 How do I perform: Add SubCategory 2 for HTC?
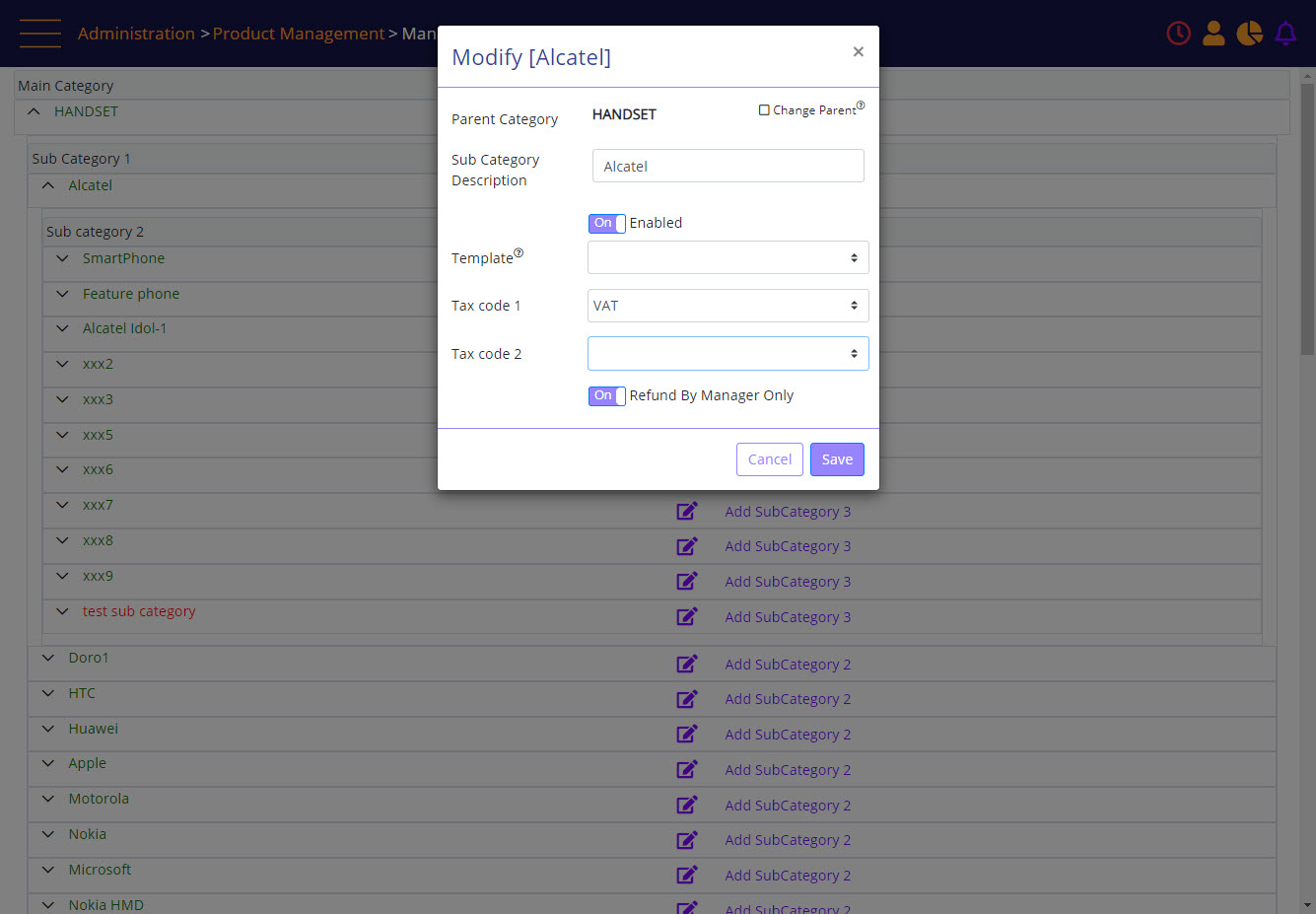788,699
